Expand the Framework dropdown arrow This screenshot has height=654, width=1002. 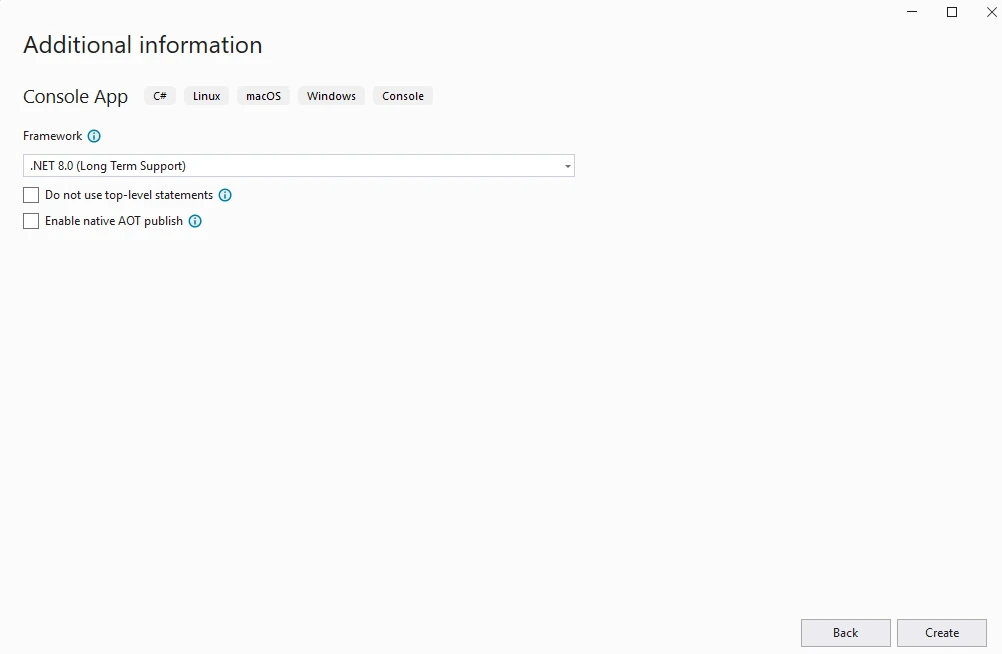pos(567,166)
